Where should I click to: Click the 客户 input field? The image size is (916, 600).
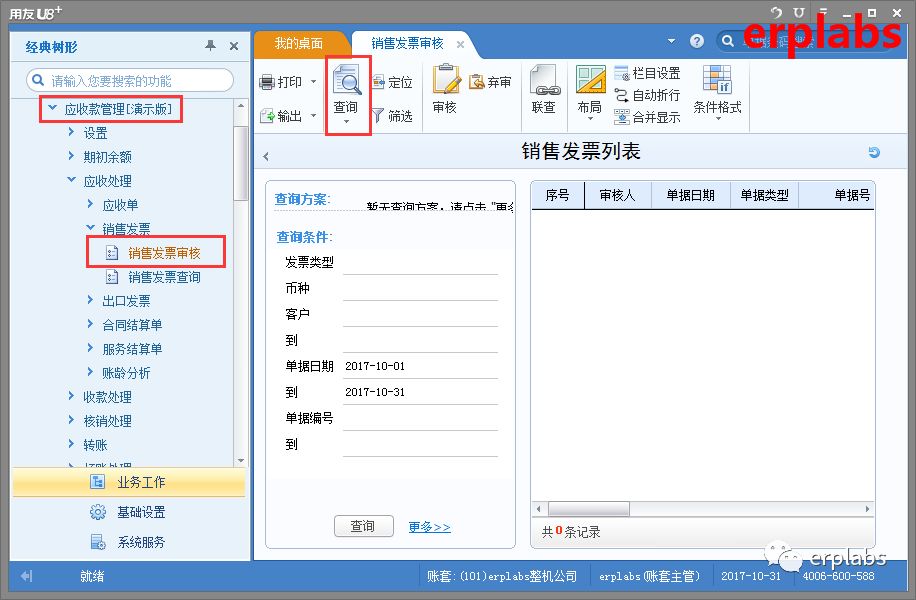(x=420, y=314)
